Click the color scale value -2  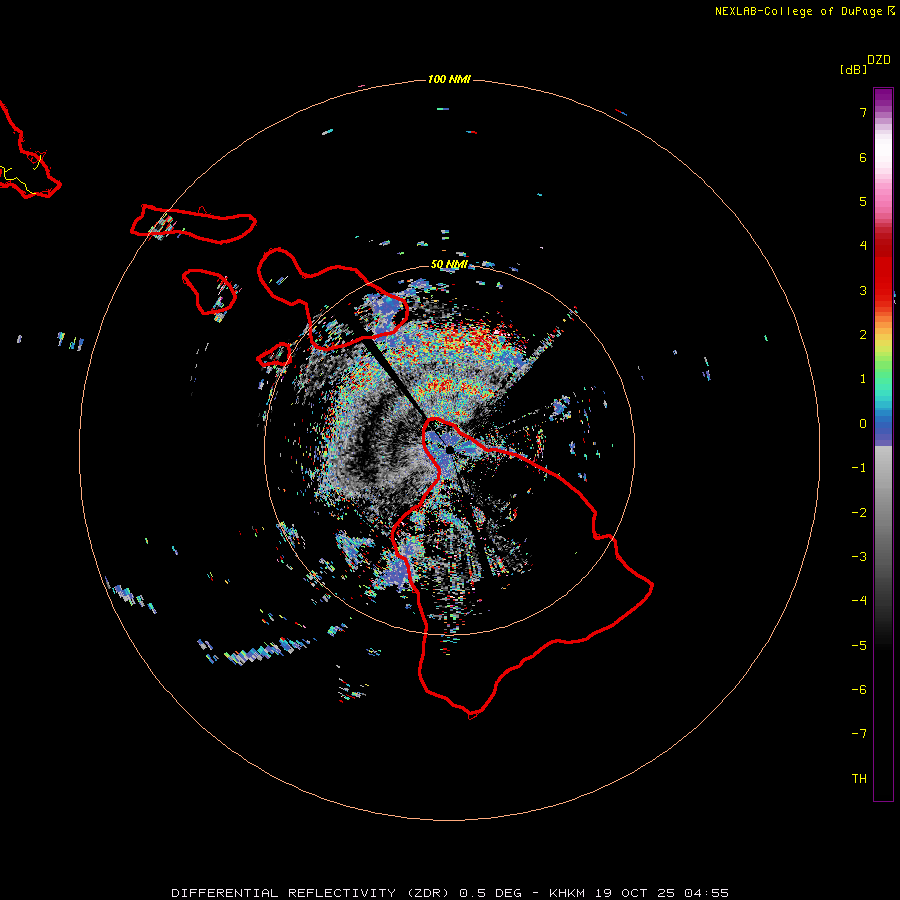(859, 513)
